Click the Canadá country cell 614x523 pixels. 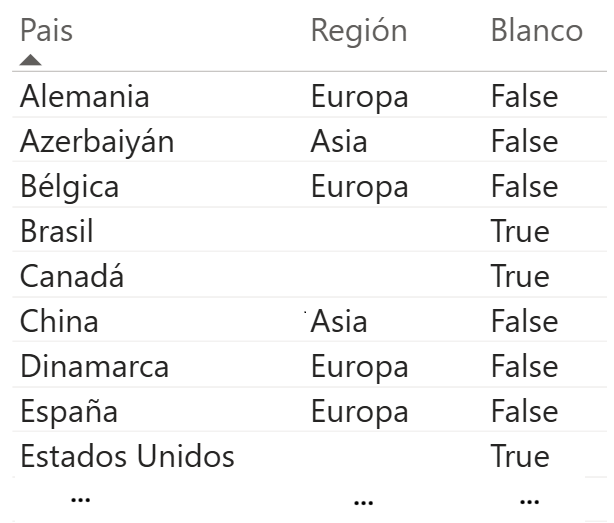click(72, 277)
